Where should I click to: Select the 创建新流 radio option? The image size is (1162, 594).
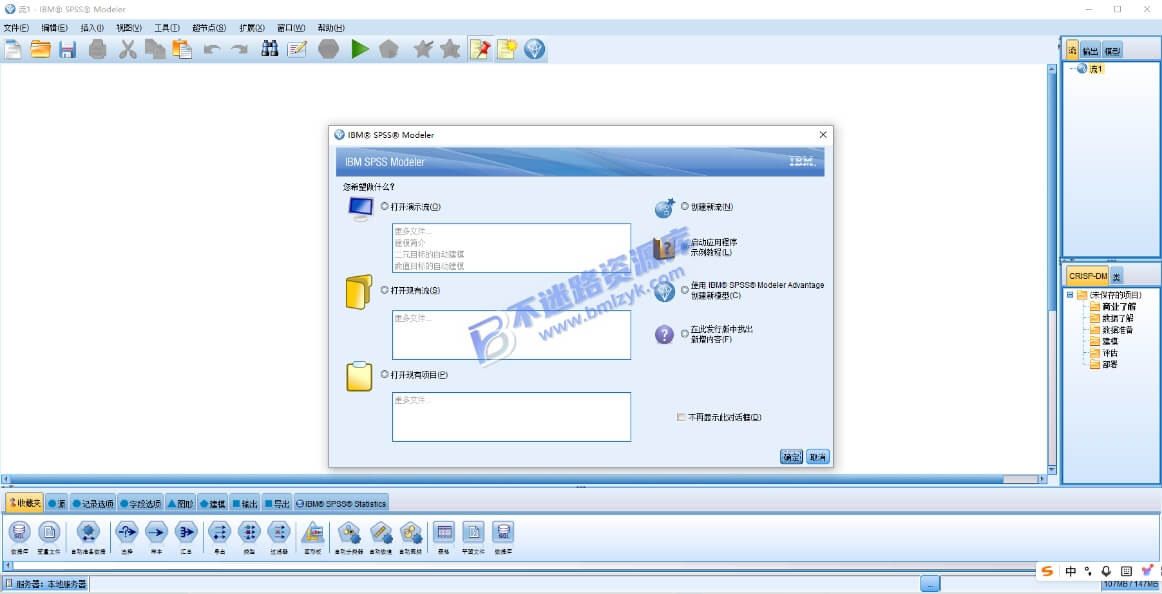(x=685, y=207)
